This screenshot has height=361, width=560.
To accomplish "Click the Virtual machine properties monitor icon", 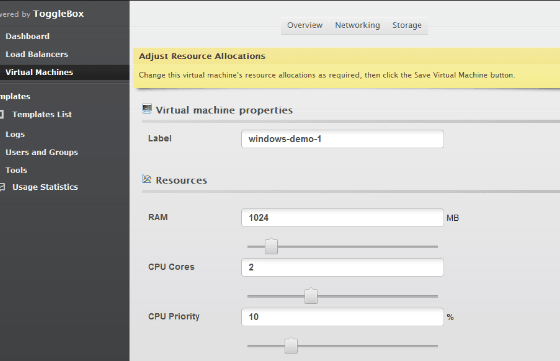I will click(147, 109).
